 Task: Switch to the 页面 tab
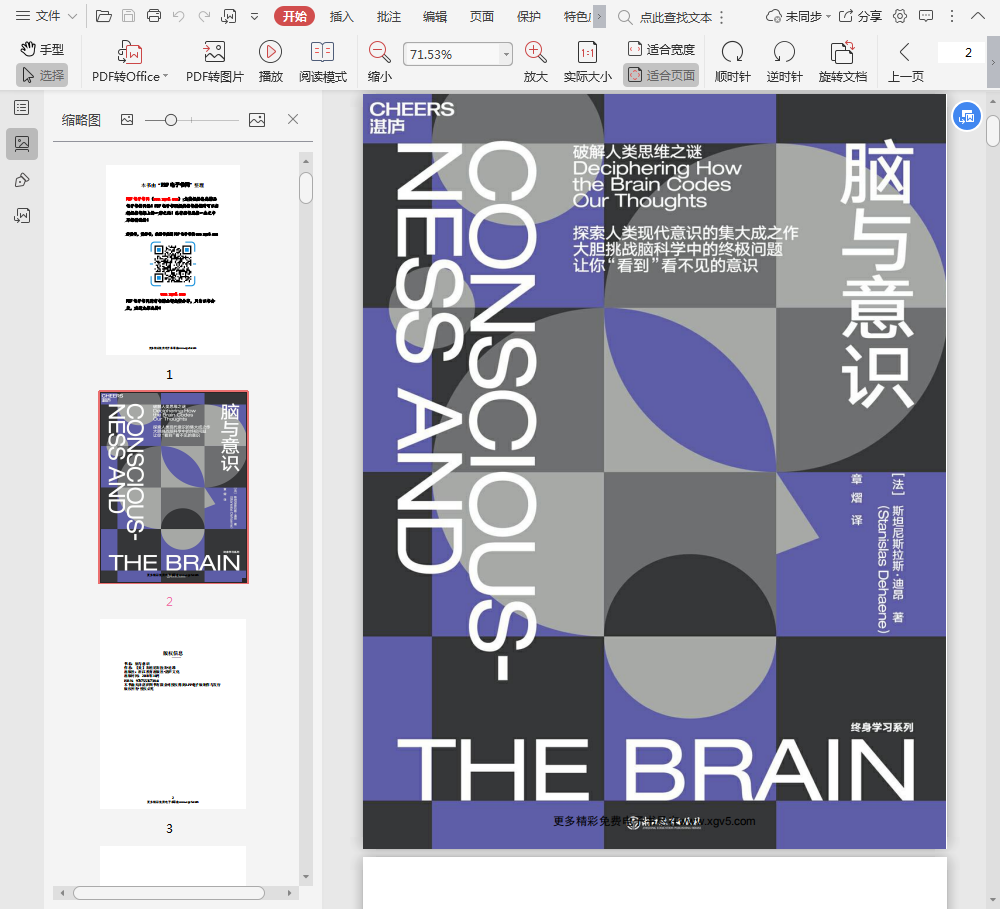coord(482,17)
